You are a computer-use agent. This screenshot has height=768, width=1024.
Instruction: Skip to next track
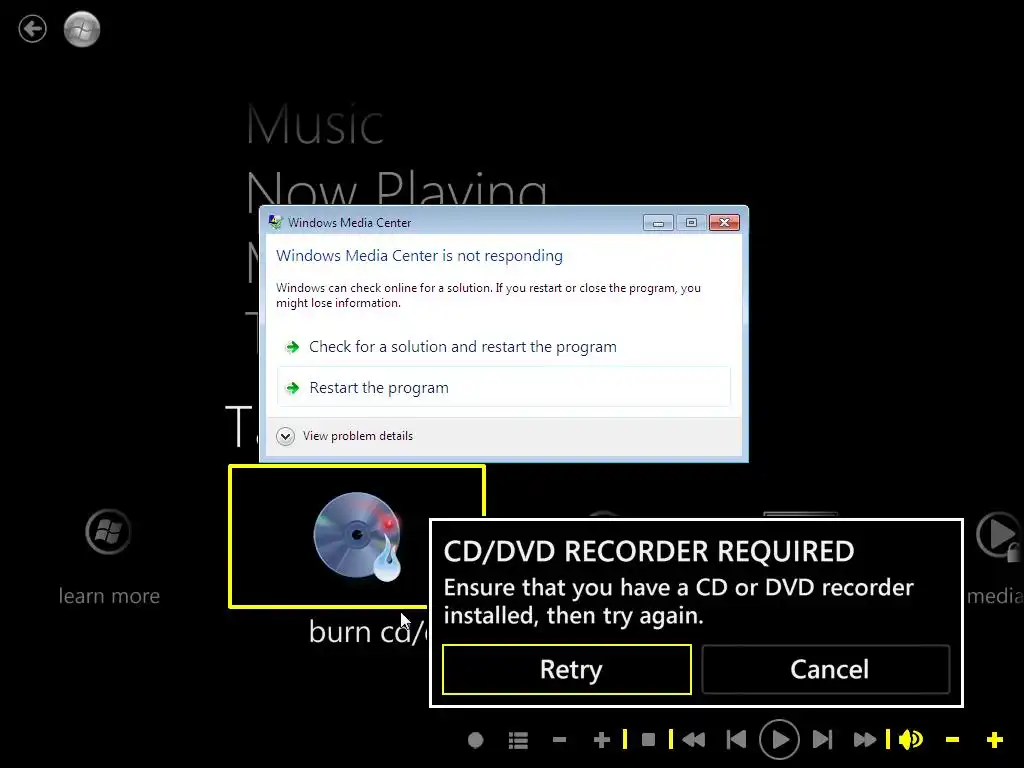click(822, 740)
